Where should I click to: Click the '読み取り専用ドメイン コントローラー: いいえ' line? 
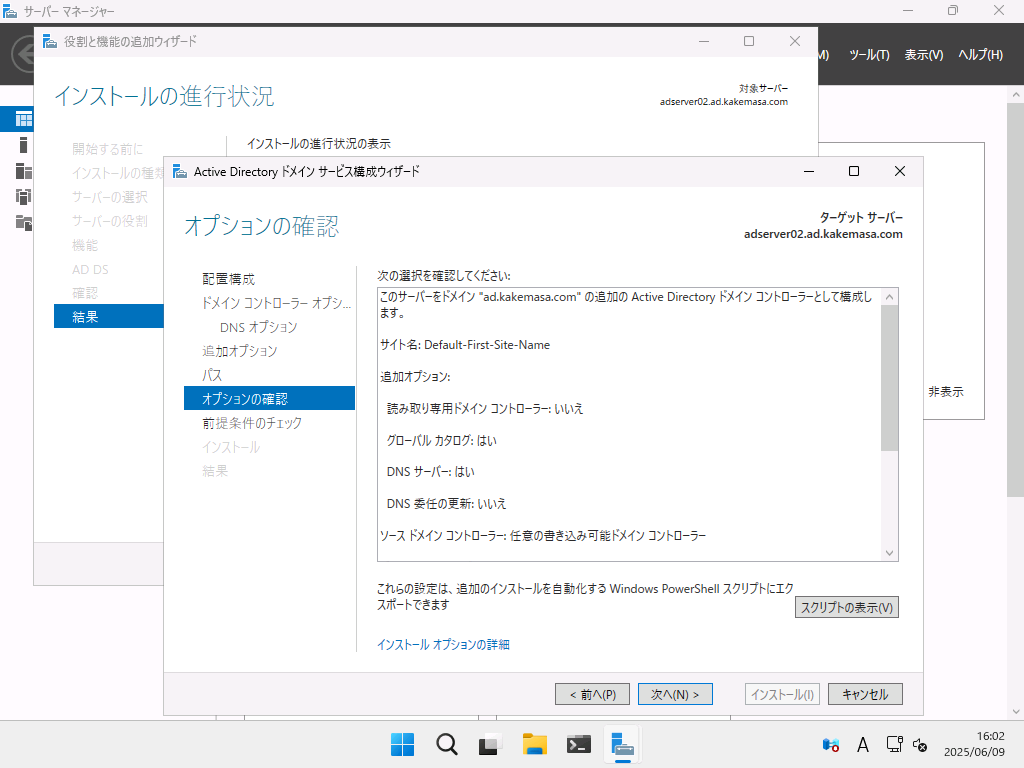click(x=485, y=409)
